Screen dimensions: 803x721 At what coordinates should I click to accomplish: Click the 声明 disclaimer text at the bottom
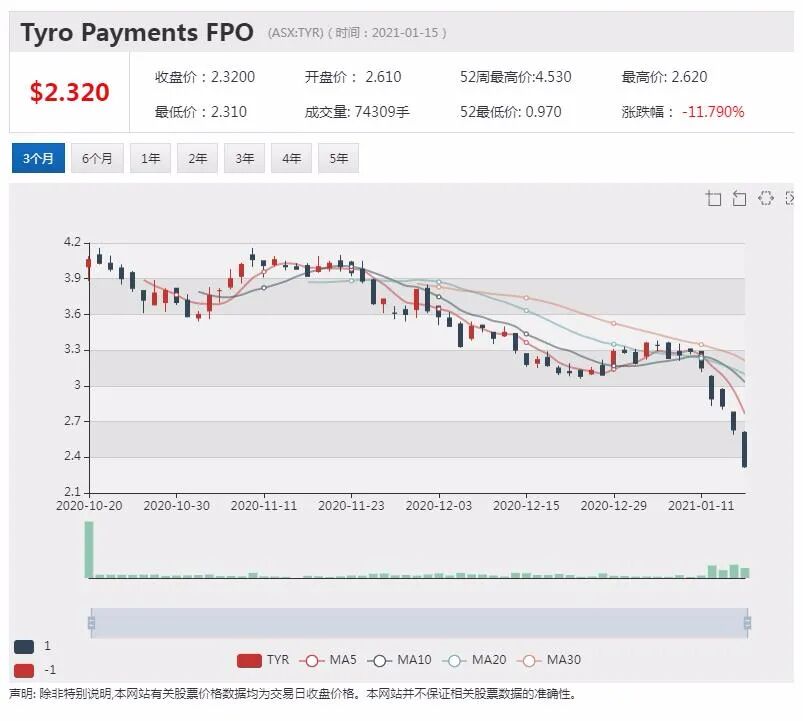293,694
